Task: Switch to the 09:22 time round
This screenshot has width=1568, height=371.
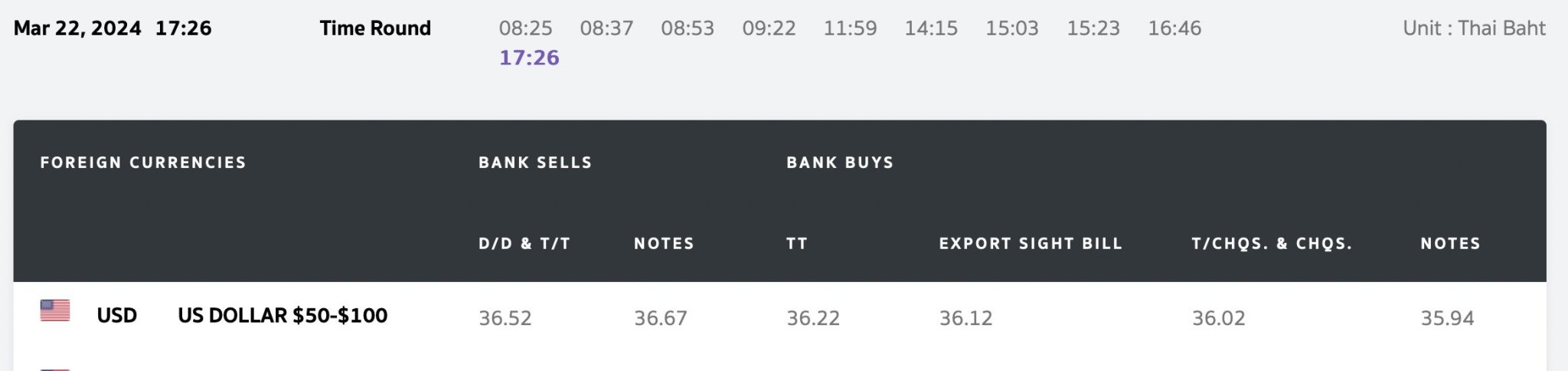Action: tap(769, 28)
